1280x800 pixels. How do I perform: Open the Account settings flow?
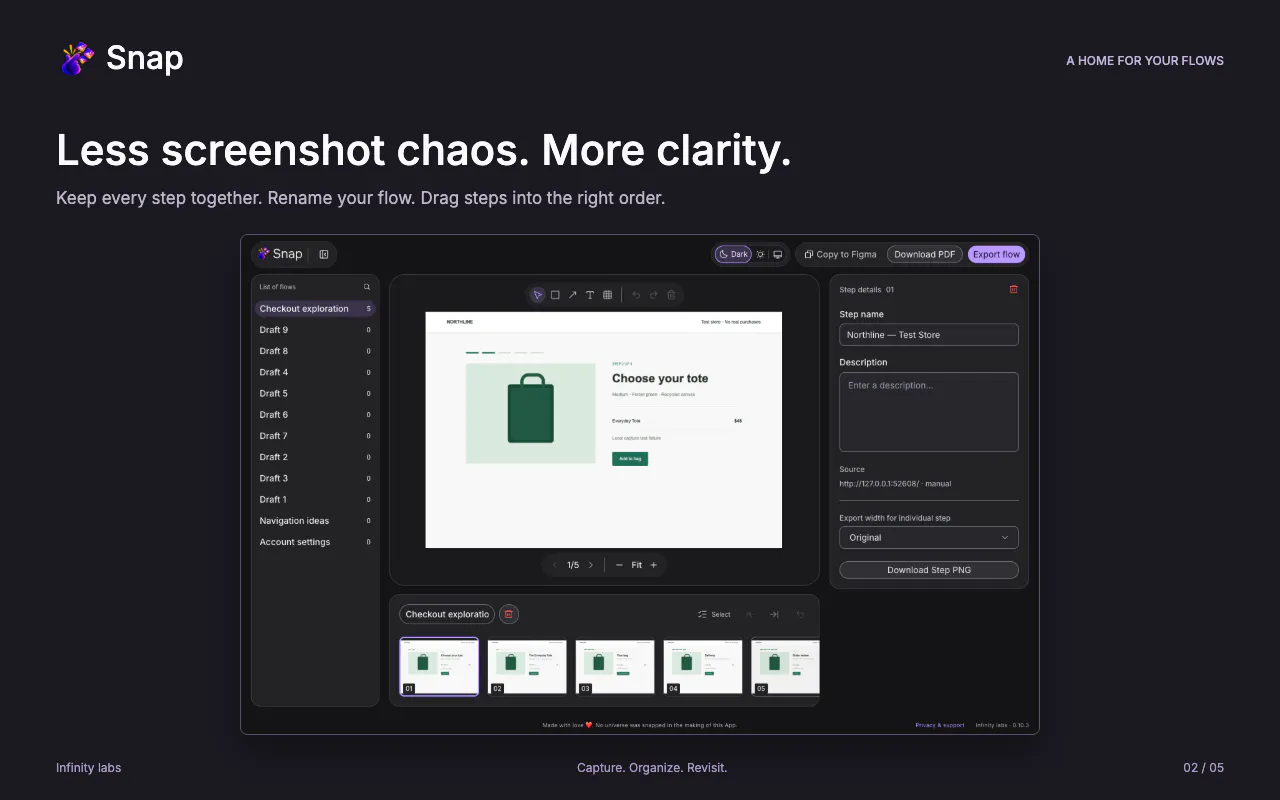pos(315,542)
